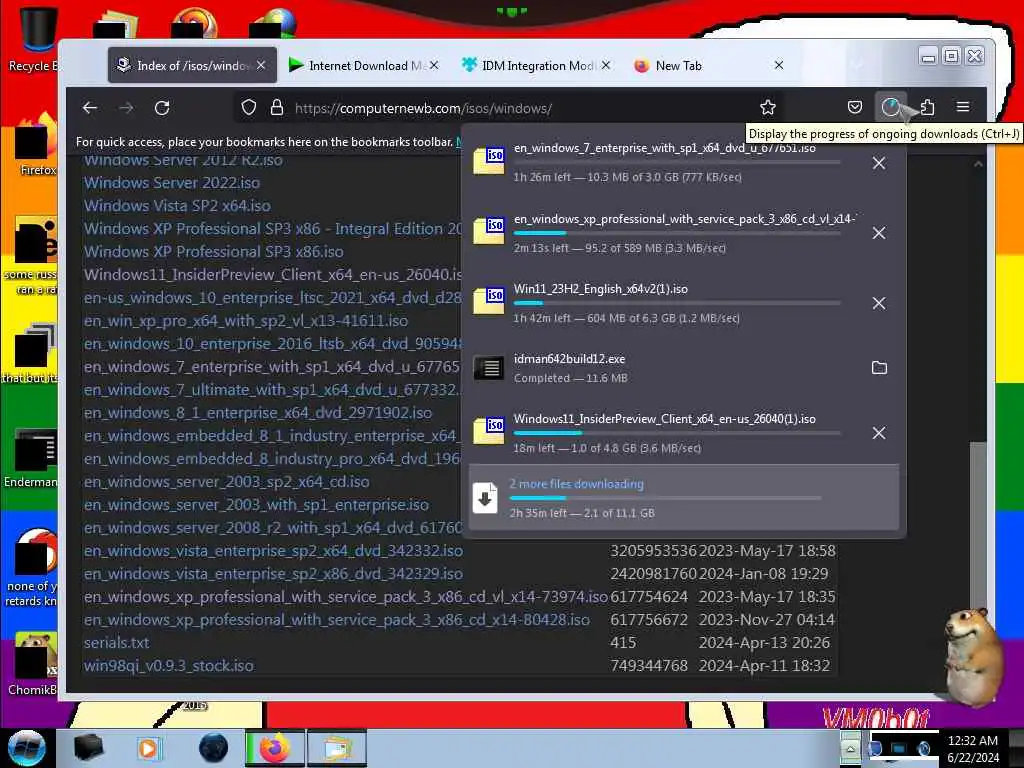Click the date 2024-Apr-13 20:26
The height and width of the screenshot is (768, 1024).
764,643
